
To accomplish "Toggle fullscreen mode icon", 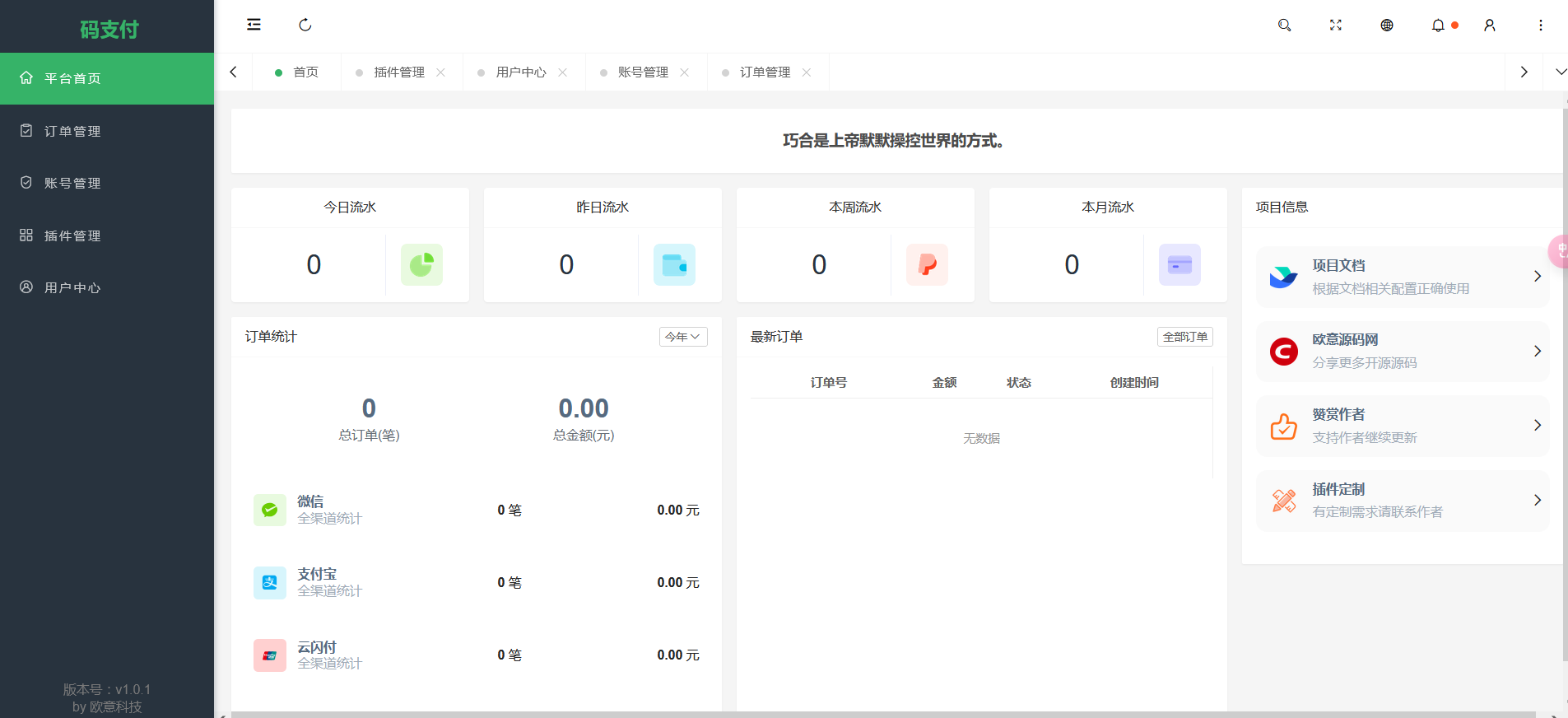I will click(x=1335, y=26).
